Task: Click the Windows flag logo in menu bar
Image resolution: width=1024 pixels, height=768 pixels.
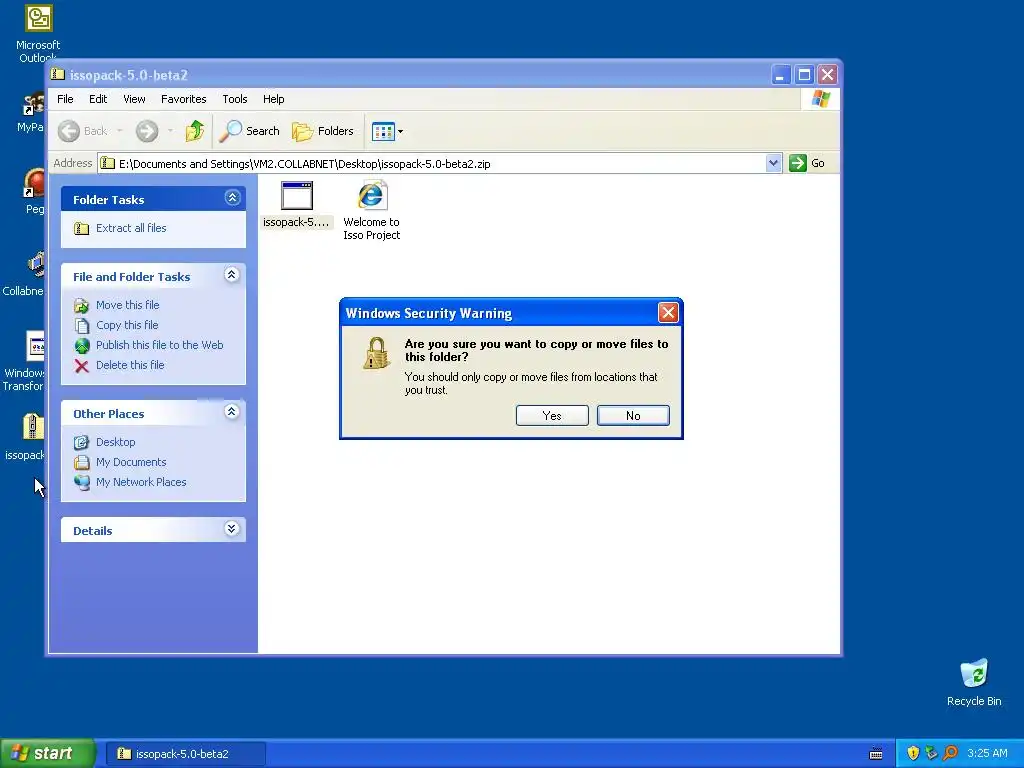Action: 820,99
